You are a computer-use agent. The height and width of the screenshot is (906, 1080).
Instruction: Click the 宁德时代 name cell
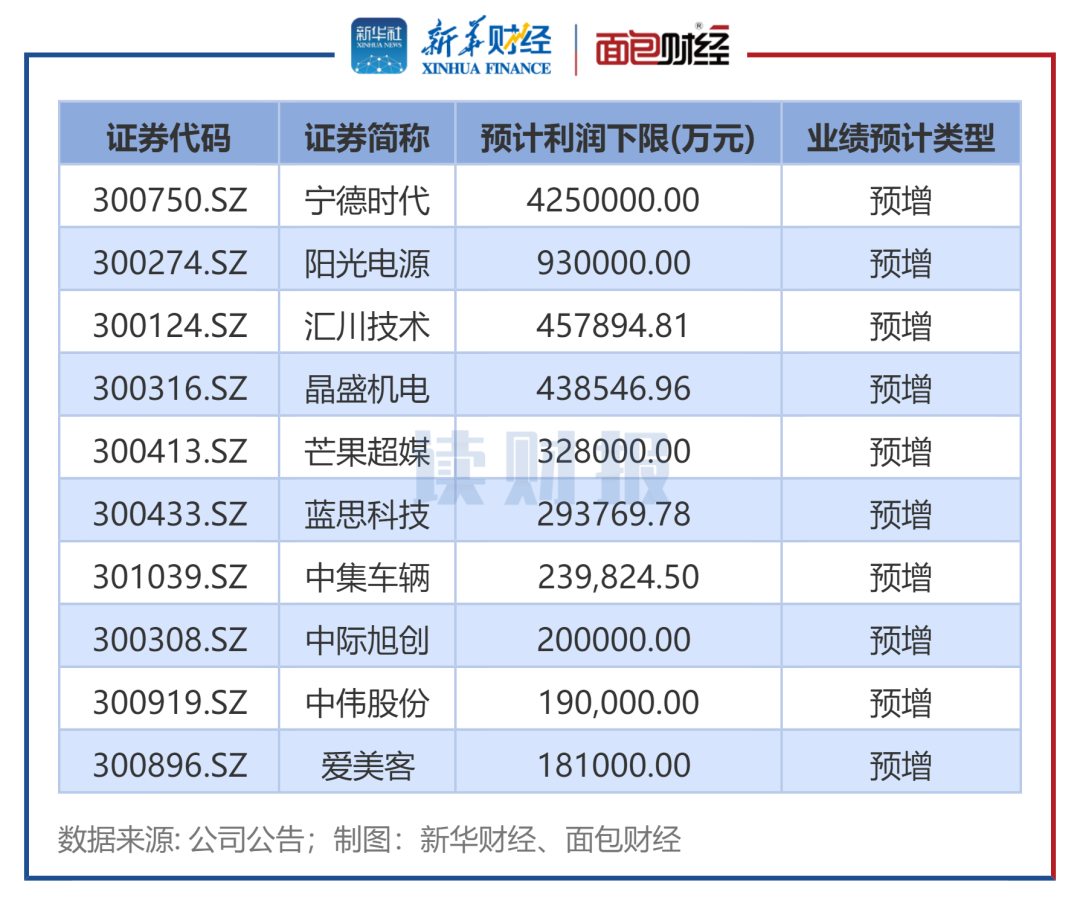point(367,201)
